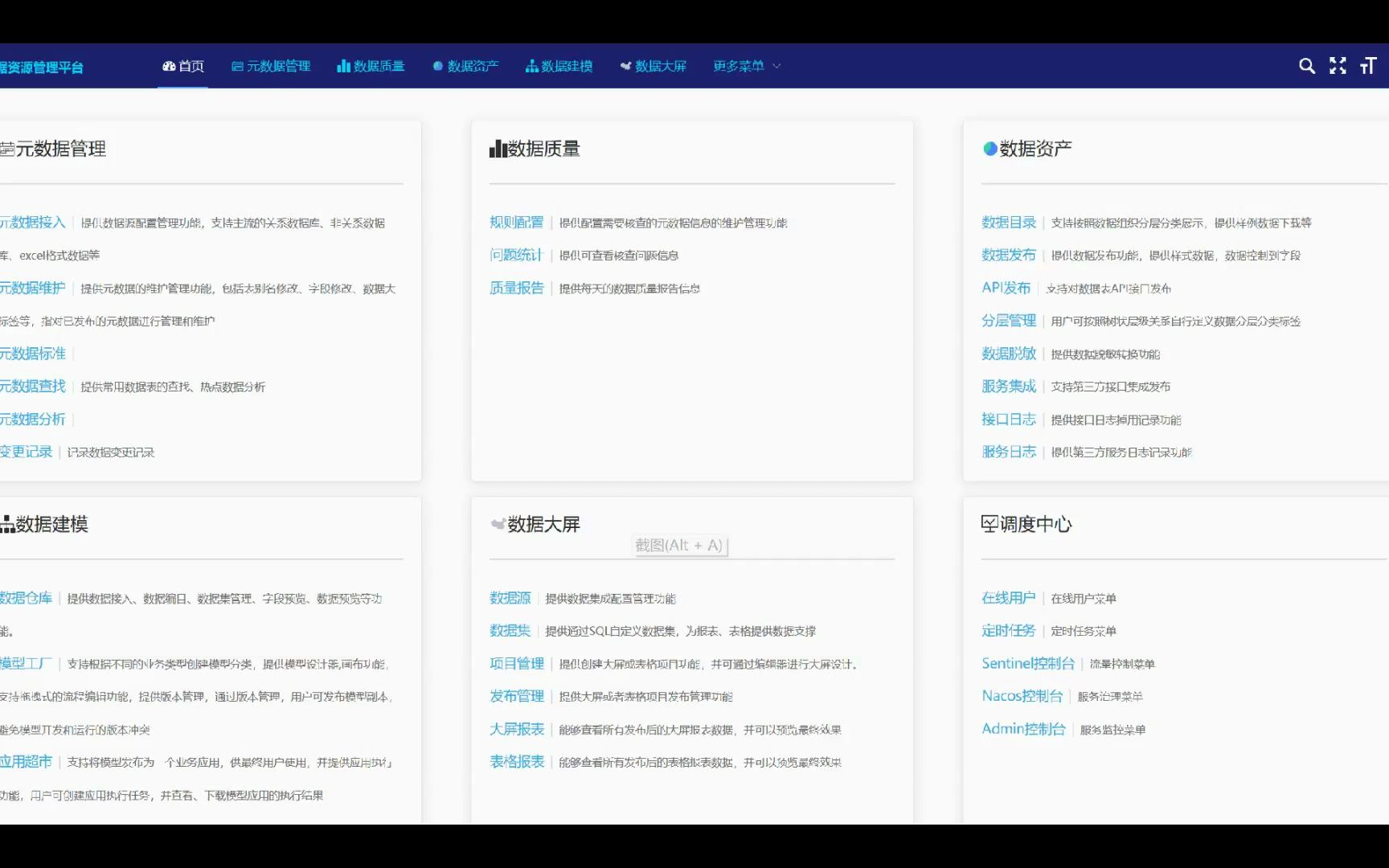Click the 数据质量 card heading

543,149
